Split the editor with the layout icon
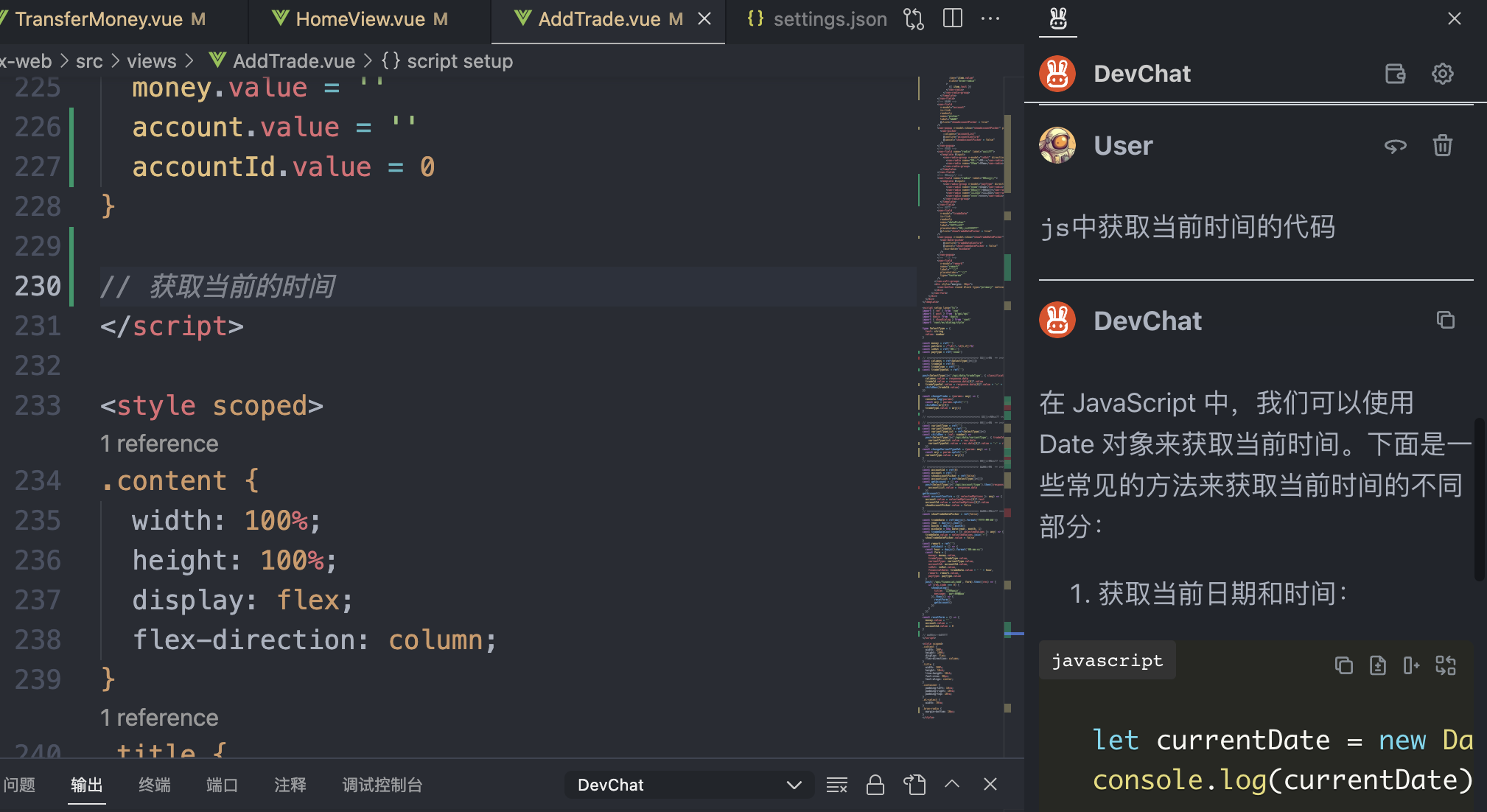This screenshot has height=812, width=1487. (952, 18)
